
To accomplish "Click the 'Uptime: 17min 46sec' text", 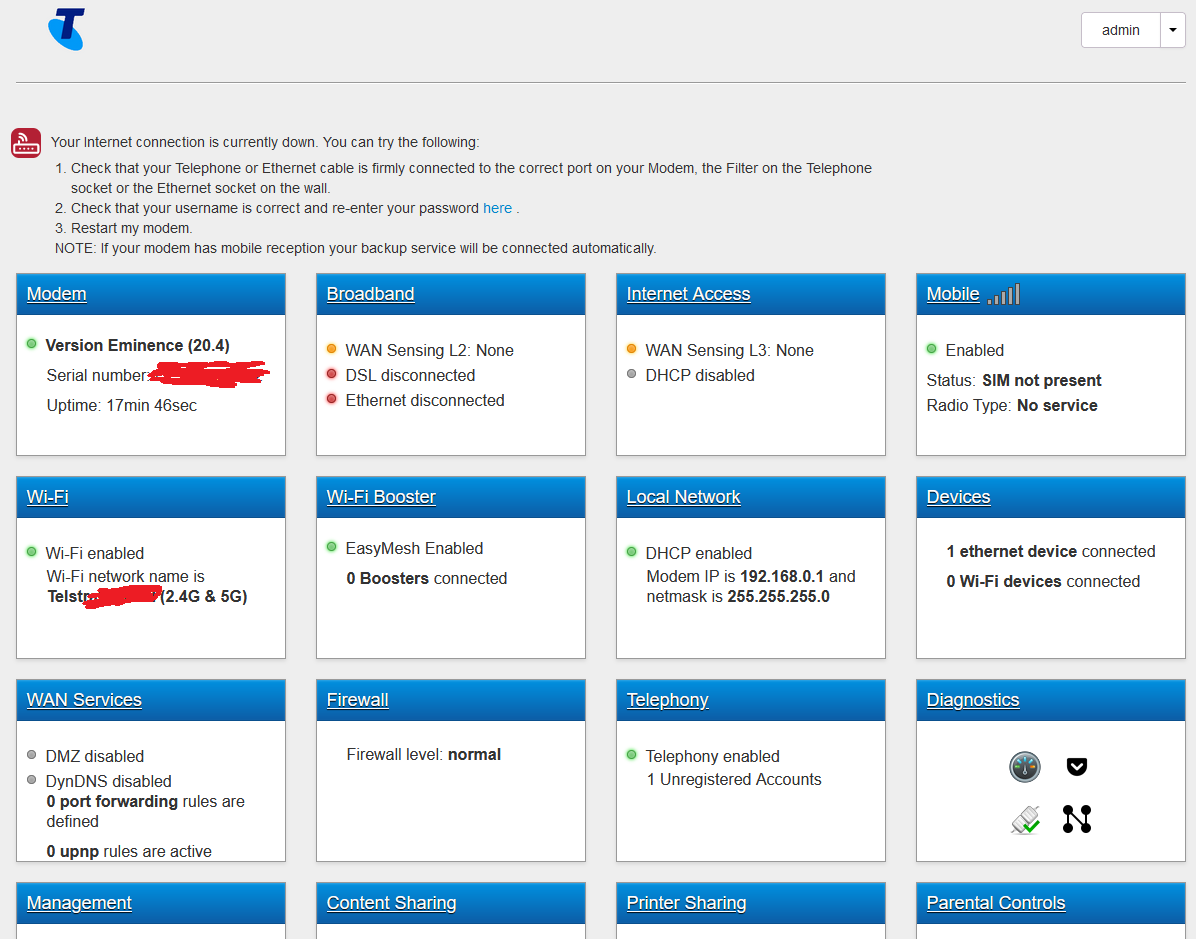I will 121,406.
